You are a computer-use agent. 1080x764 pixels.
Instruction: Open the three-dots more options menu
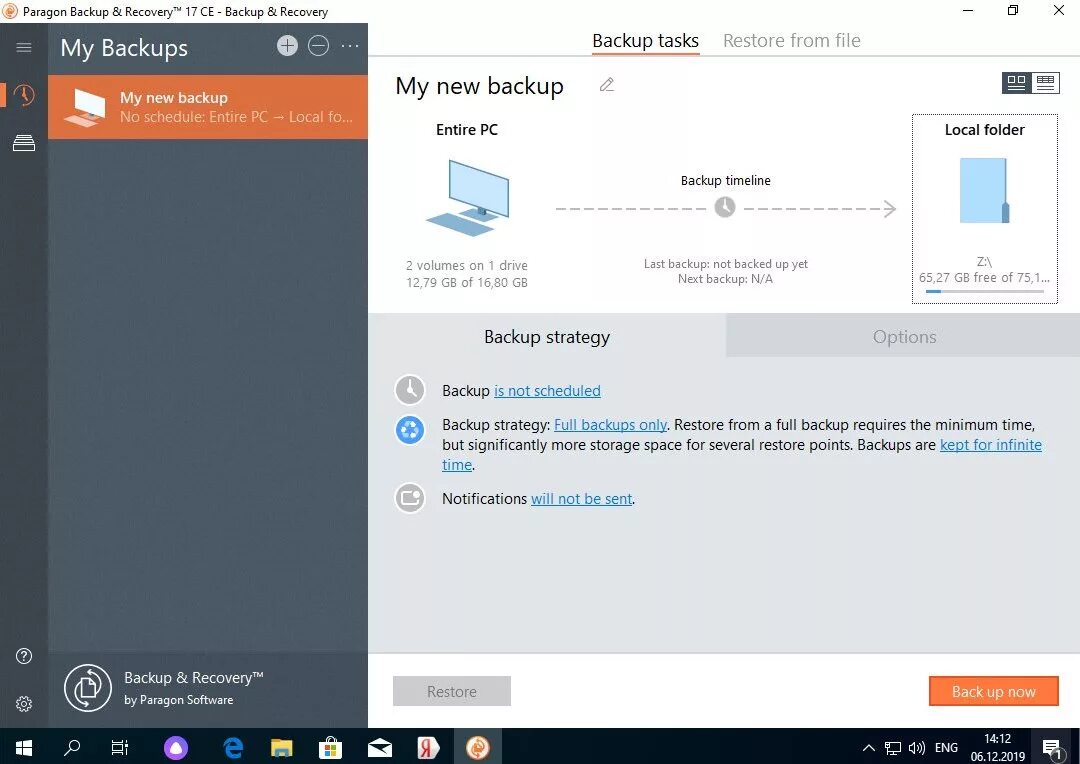click(350, 46)
